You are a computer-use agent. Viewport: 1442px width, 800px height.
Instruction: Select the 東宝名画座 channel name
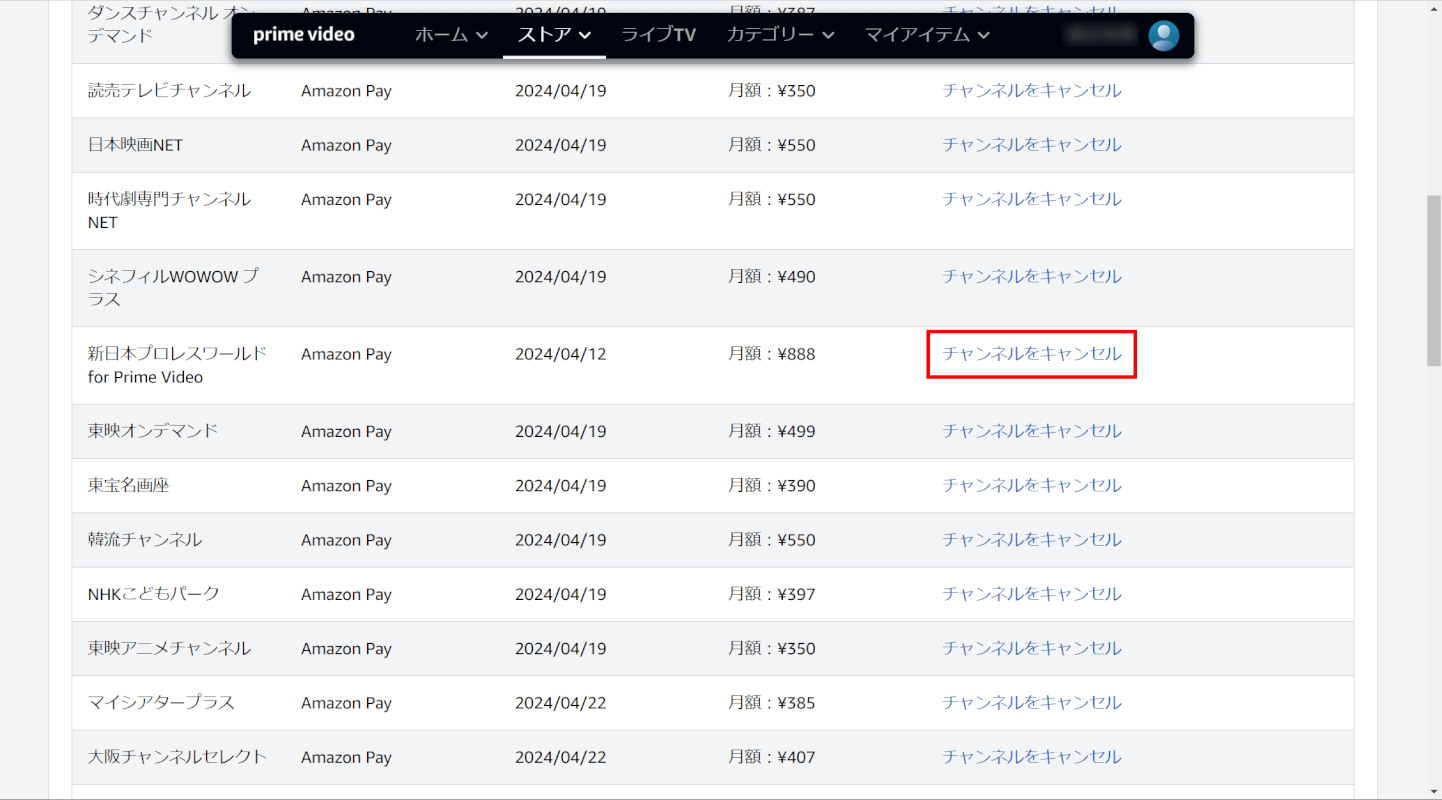click(129, 485)
